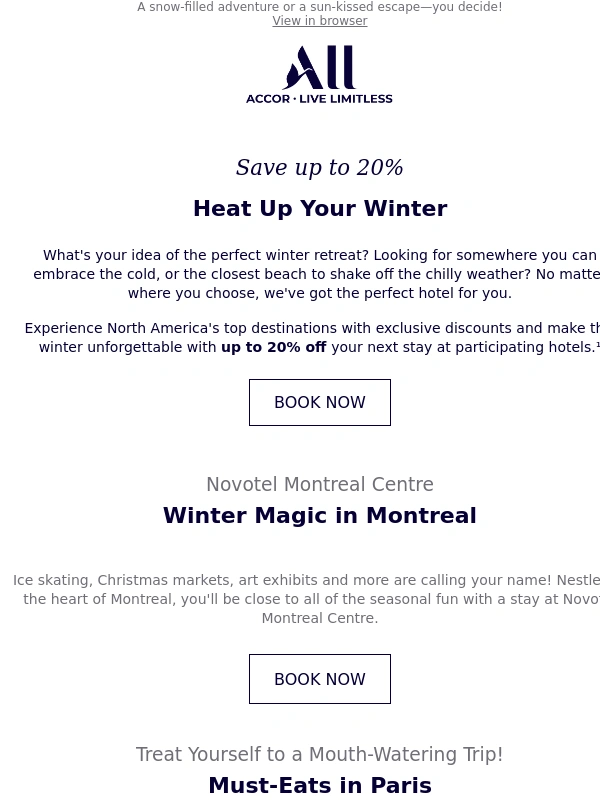
Task: Select the Heat Up Your Winter heading
Action: click(x=320, y=209)
